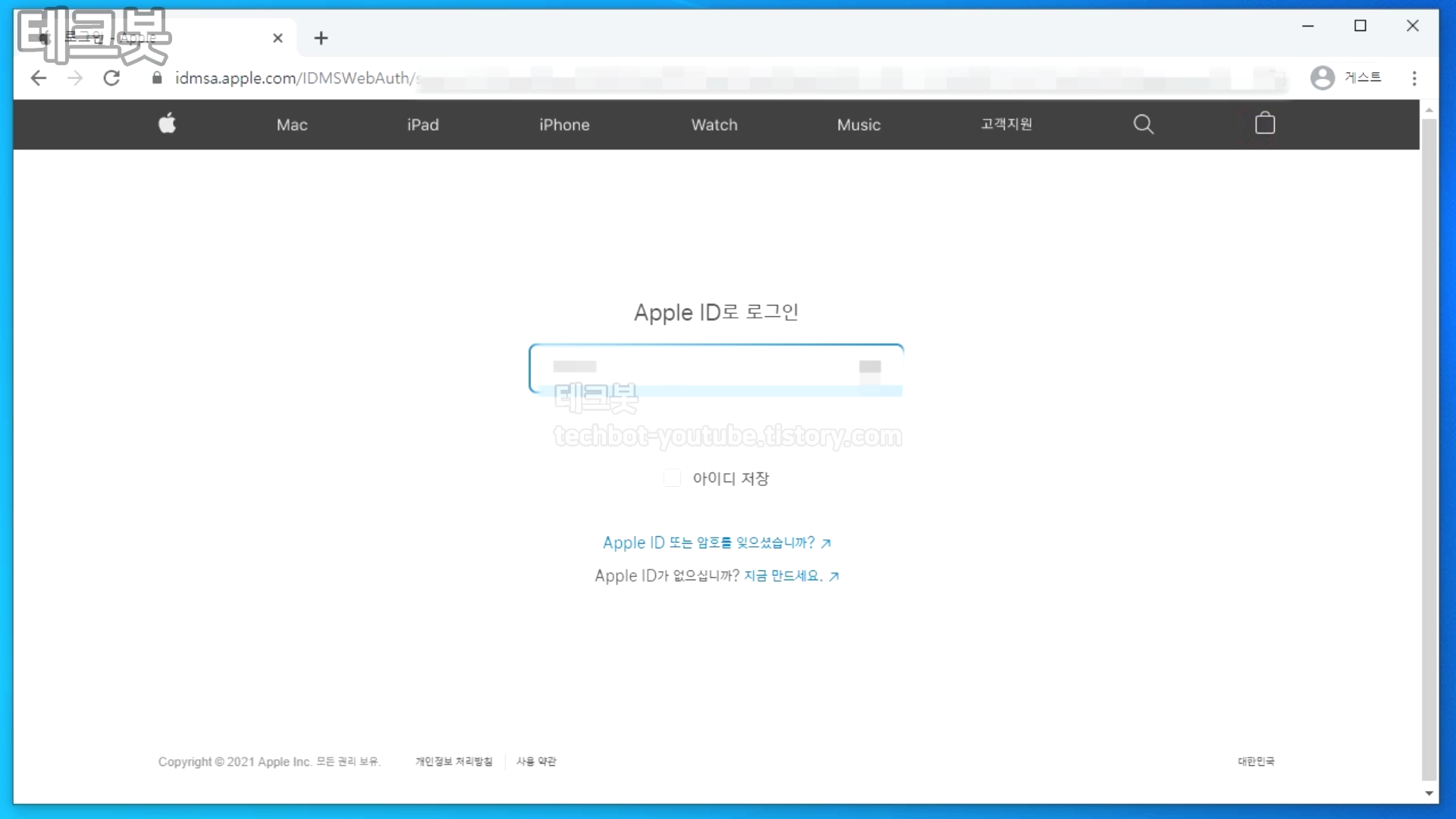Select the Apple login browser tab
1456x819 pixels.
[155, 37]
